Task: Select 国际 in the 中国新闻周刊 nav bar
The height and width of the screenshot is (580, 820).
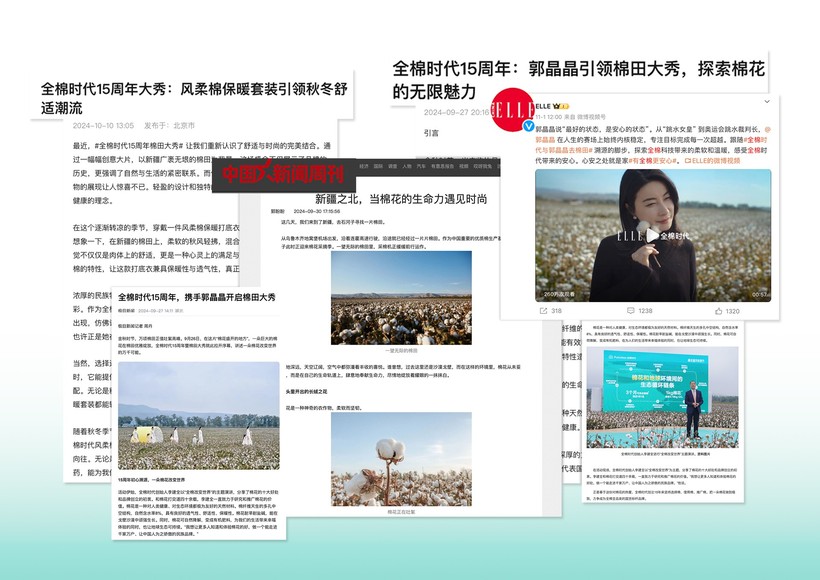Action: pyautogui.click(x=378, y=166)
